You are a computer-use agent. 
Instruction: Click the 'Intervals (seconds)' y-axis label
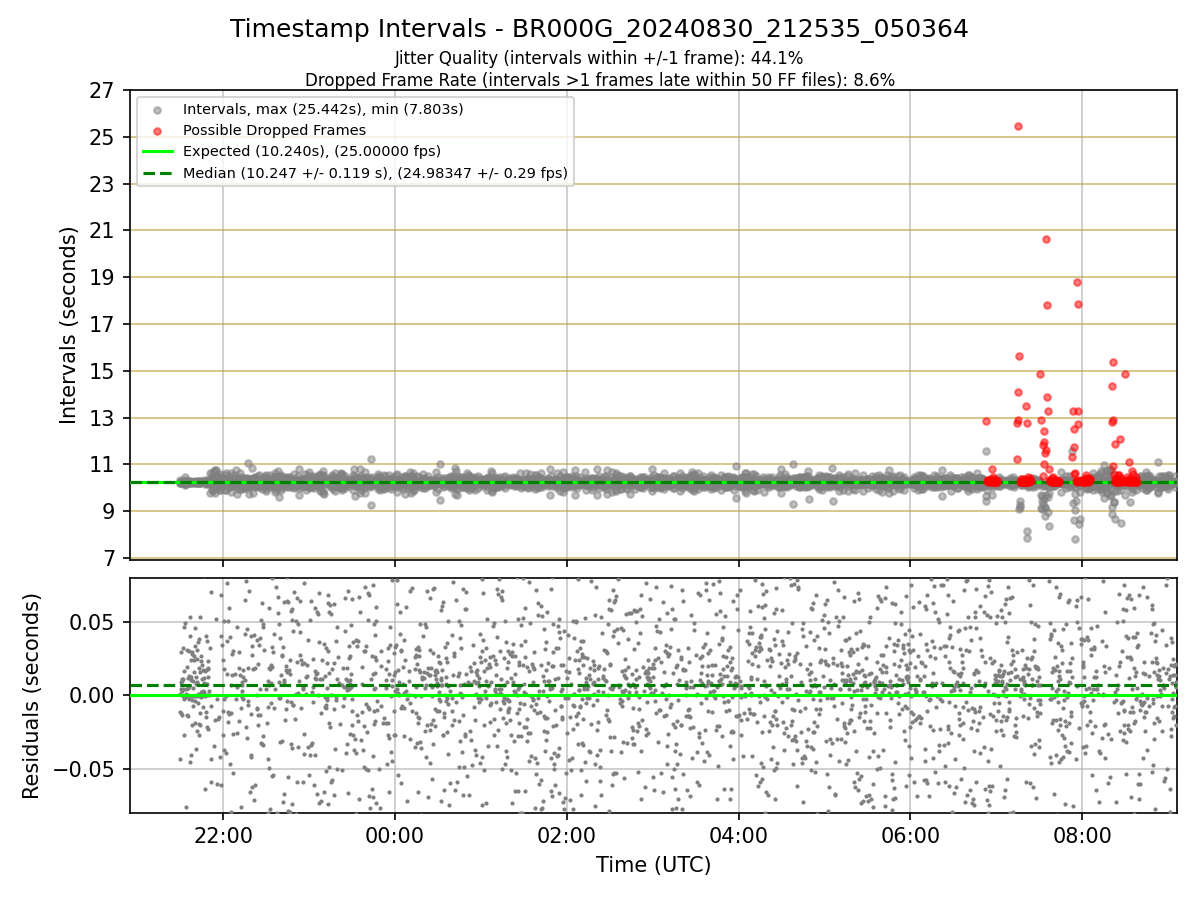(x=68, y=325)
